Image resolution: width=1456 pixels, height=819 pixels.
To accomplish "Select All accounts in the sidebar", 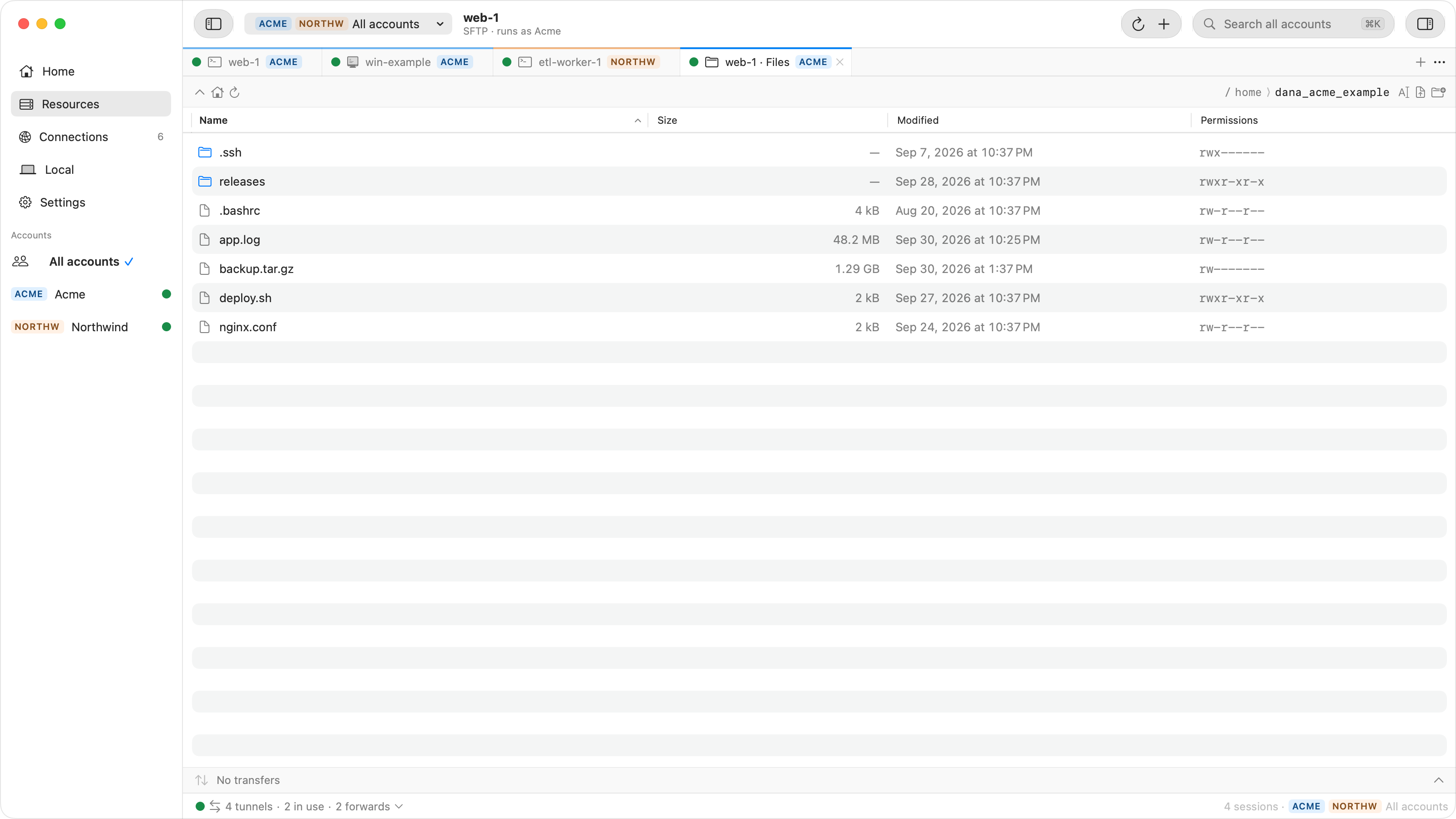I will pyautogui.click(x=91, y=262).
